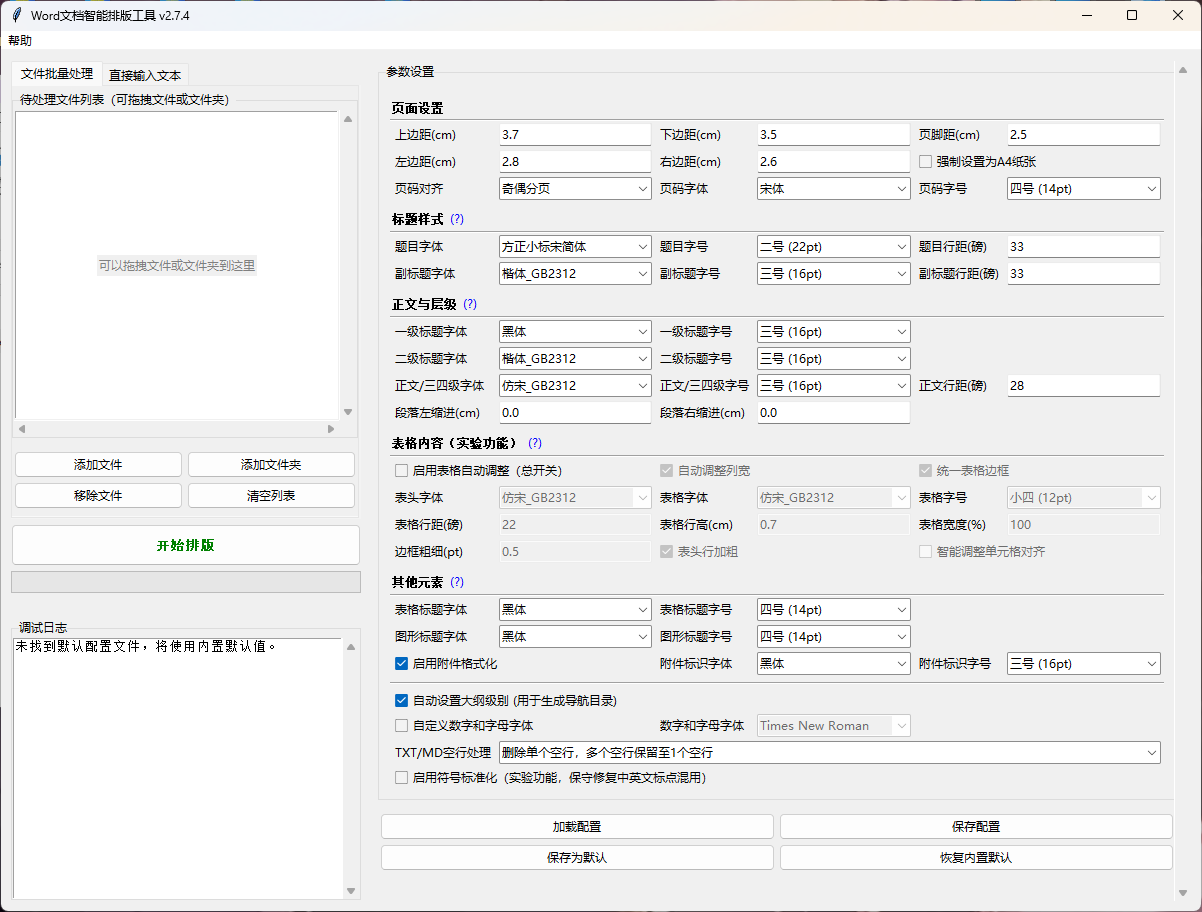
Task: Open 页码字体 dropdown showing 宋体
Action: click(833, 188)
